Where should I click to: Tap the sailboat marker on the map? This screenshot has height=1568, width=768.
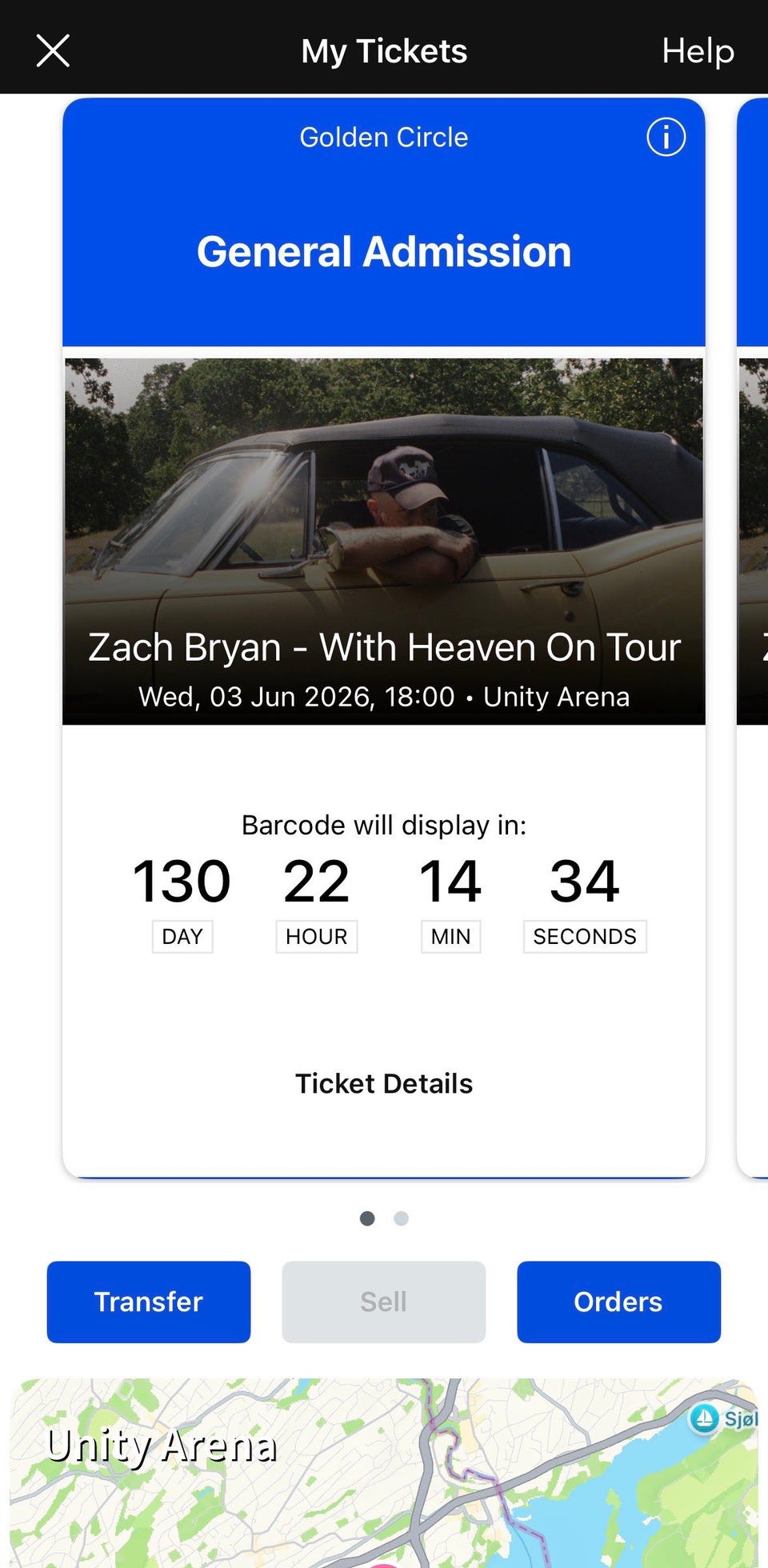pos(704,1418)
